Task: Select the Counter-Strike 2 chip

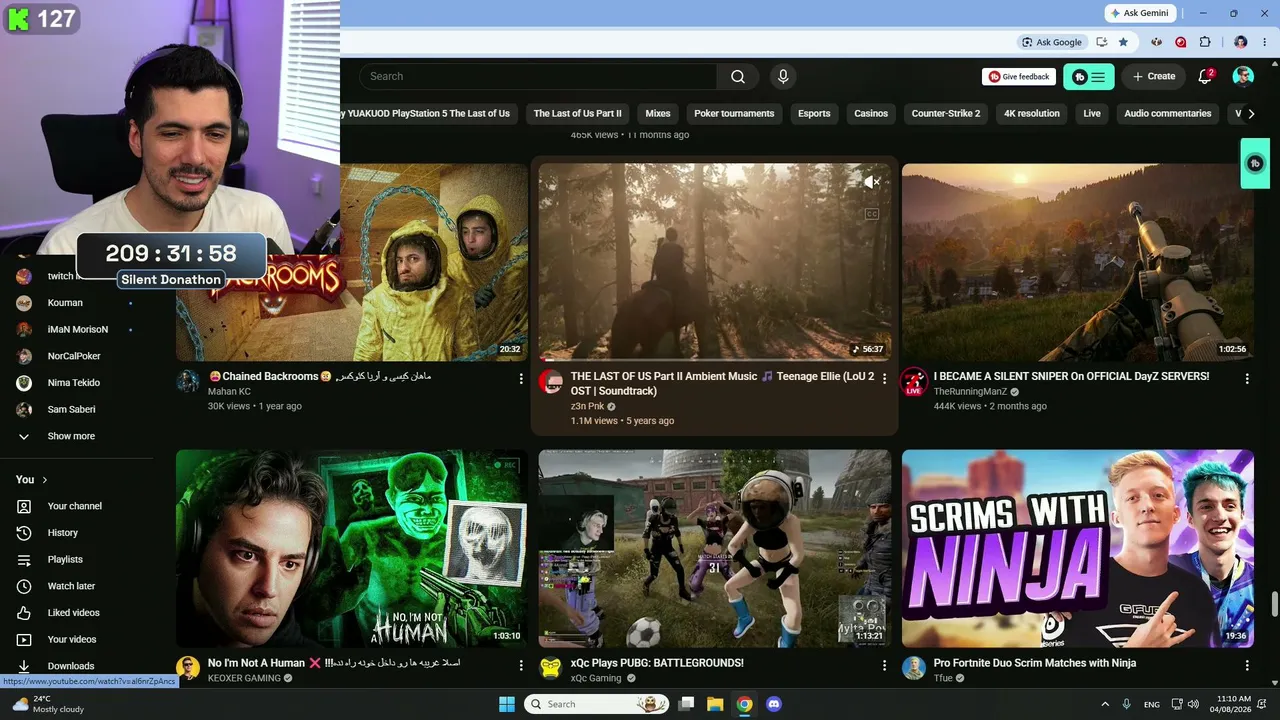Action: click(946, 114)
